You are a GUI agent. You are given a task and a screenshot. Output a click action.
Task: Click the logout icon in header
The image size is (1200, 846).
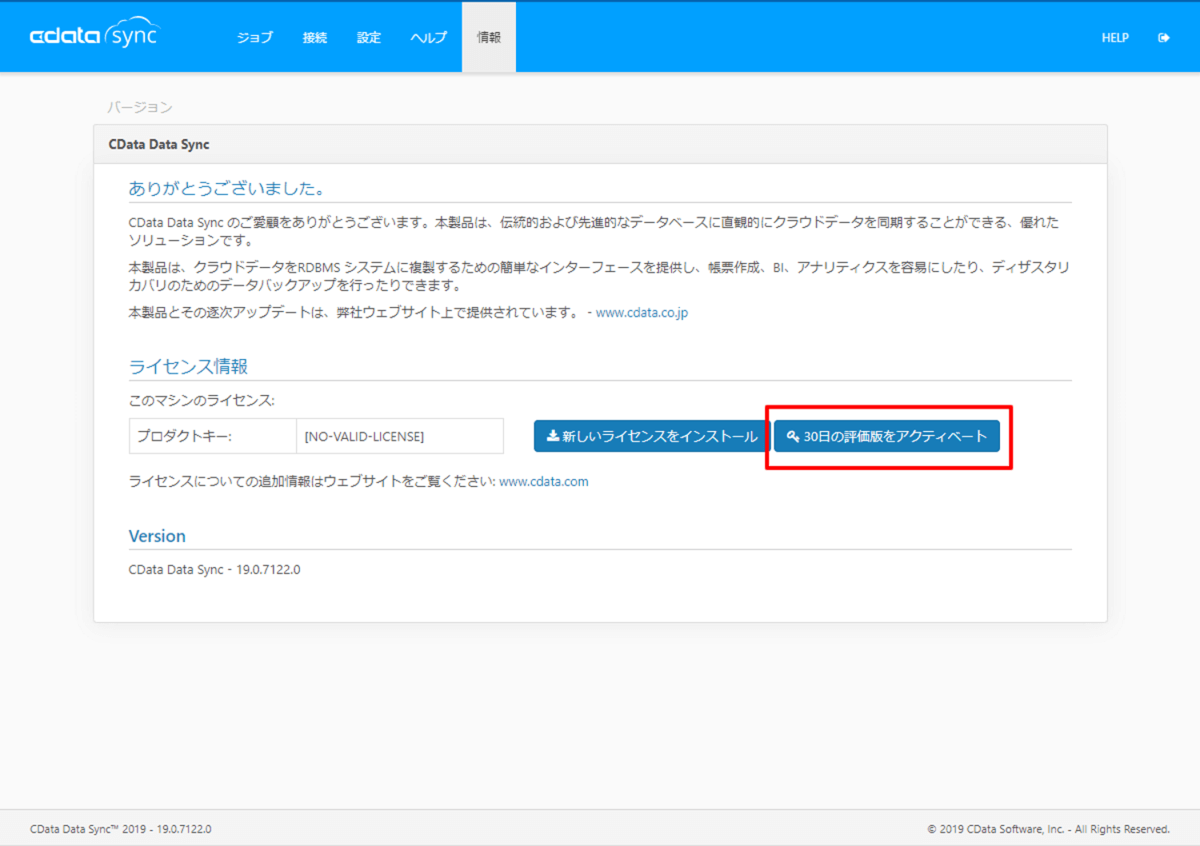click(1163, 37)
